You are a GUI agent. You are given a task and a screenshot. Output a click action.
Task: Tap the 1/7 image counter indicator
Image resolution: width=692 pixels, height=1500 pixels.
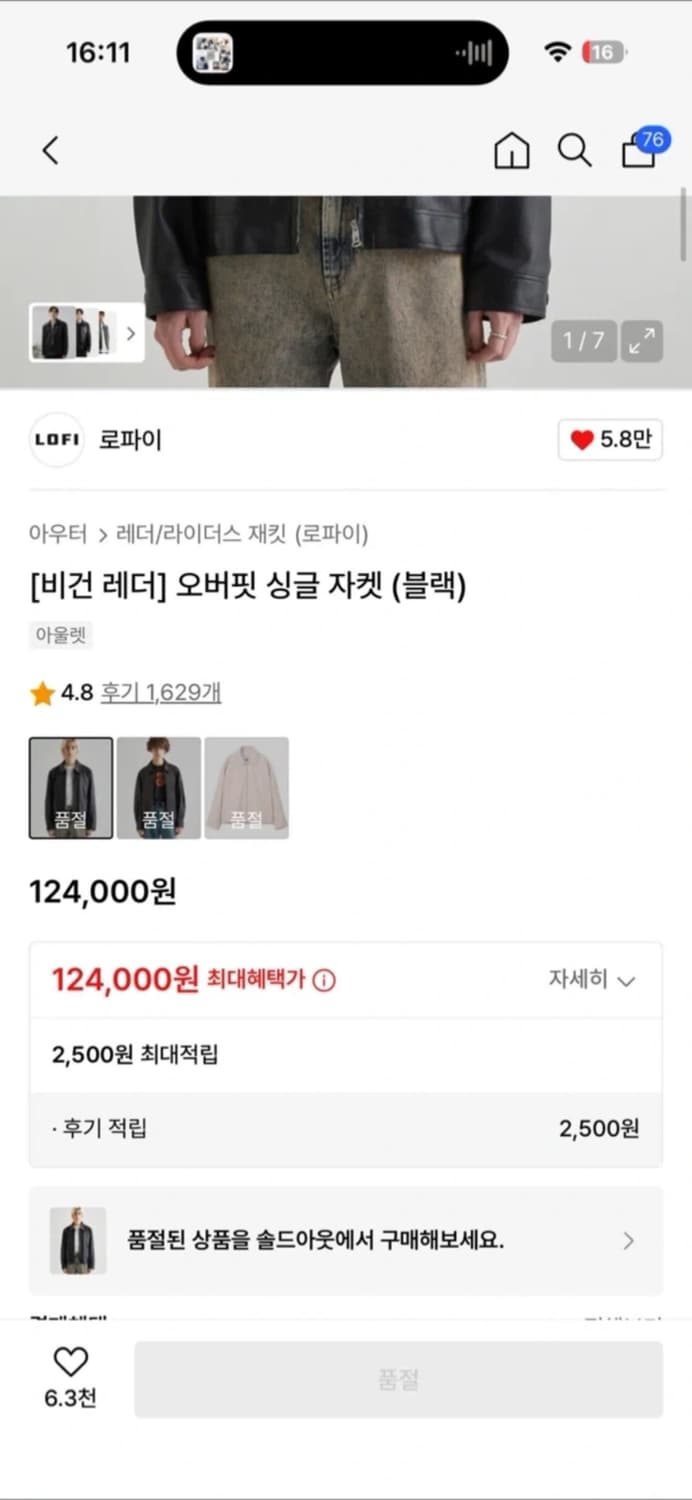[584, 341]
